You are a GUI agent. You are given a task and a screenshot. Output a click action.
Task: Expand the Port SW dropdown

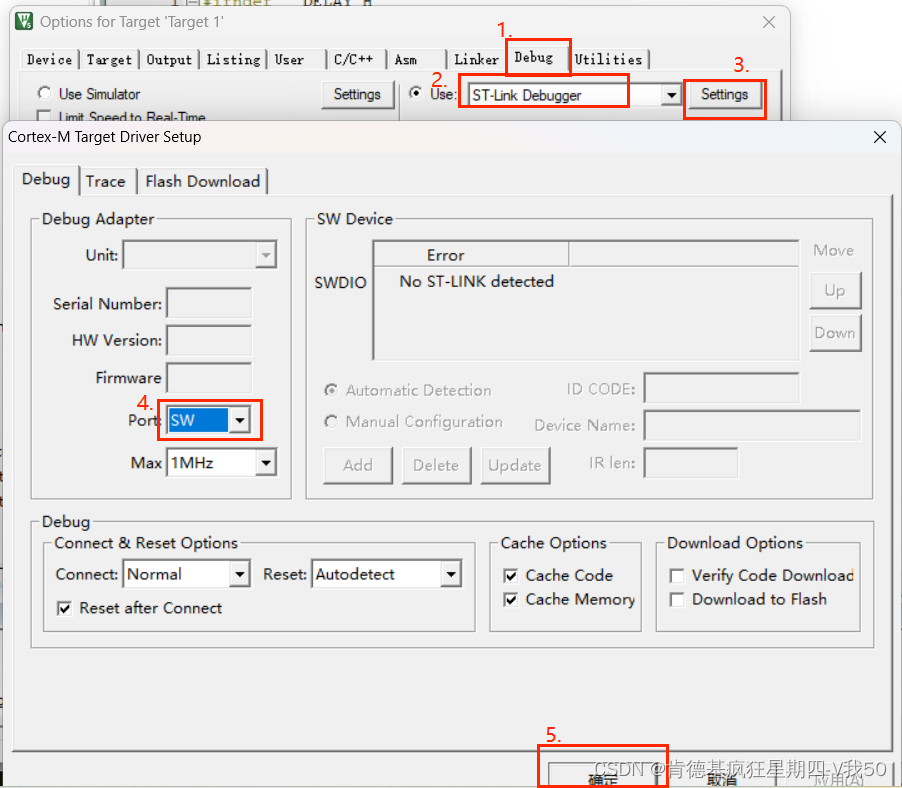point(239,420)
